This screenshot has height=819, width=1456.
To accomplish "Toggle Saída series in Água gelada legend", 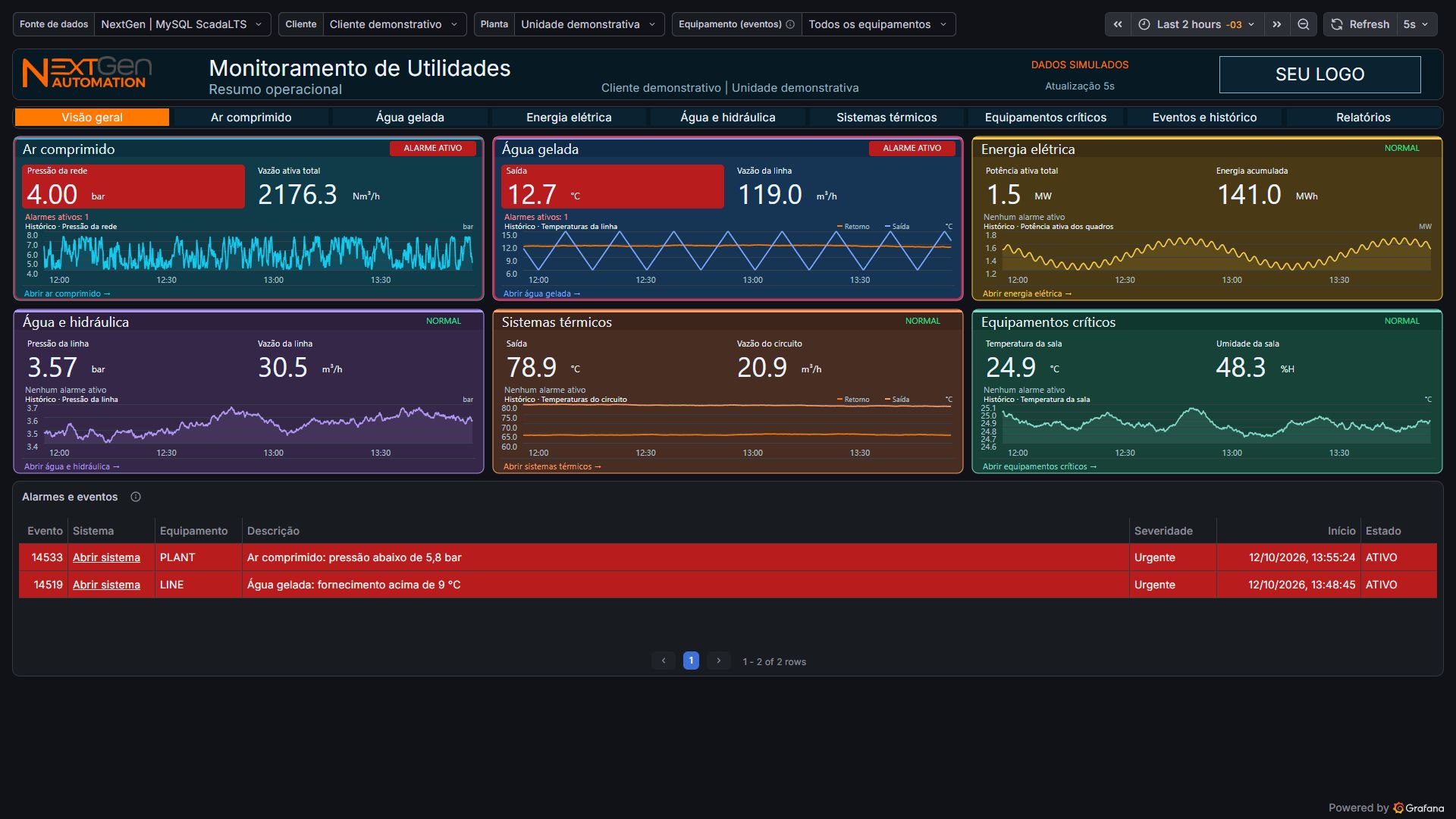I will click(x=896, y=227).
